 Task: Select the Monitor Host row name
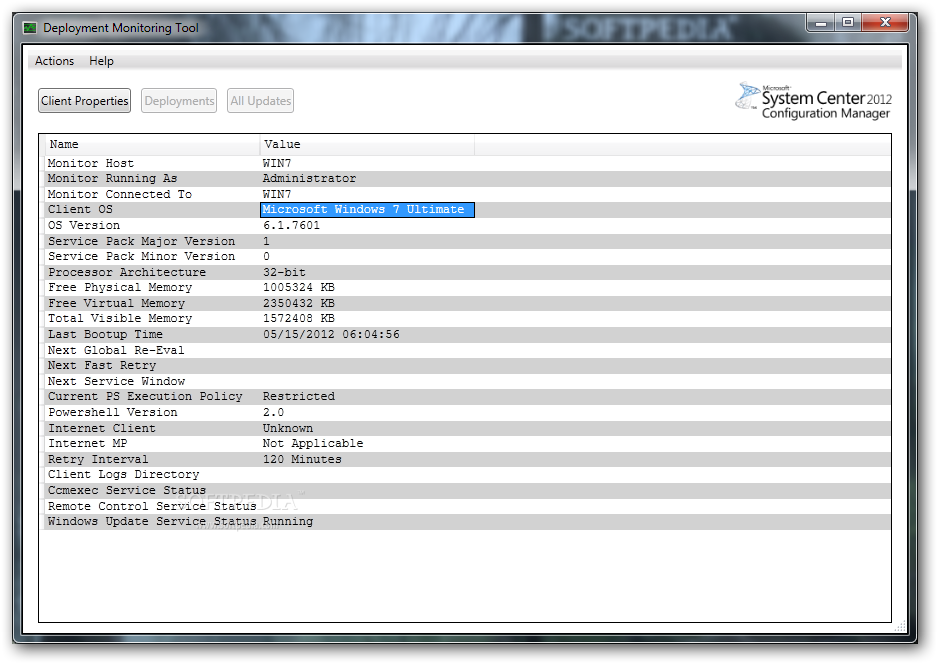tap(91, 163)
